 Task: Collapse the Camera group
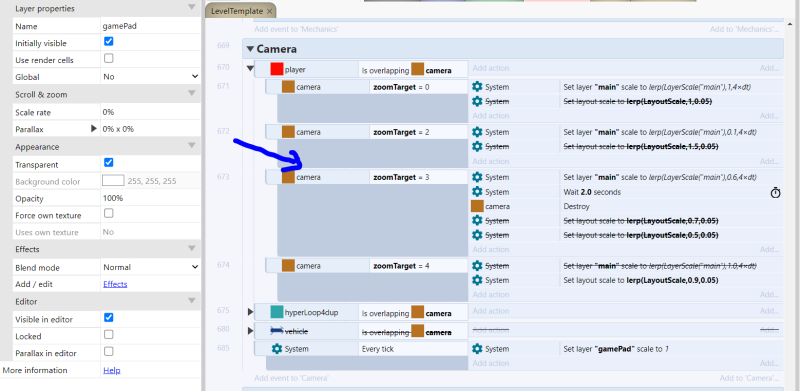(x=250, y=49)
